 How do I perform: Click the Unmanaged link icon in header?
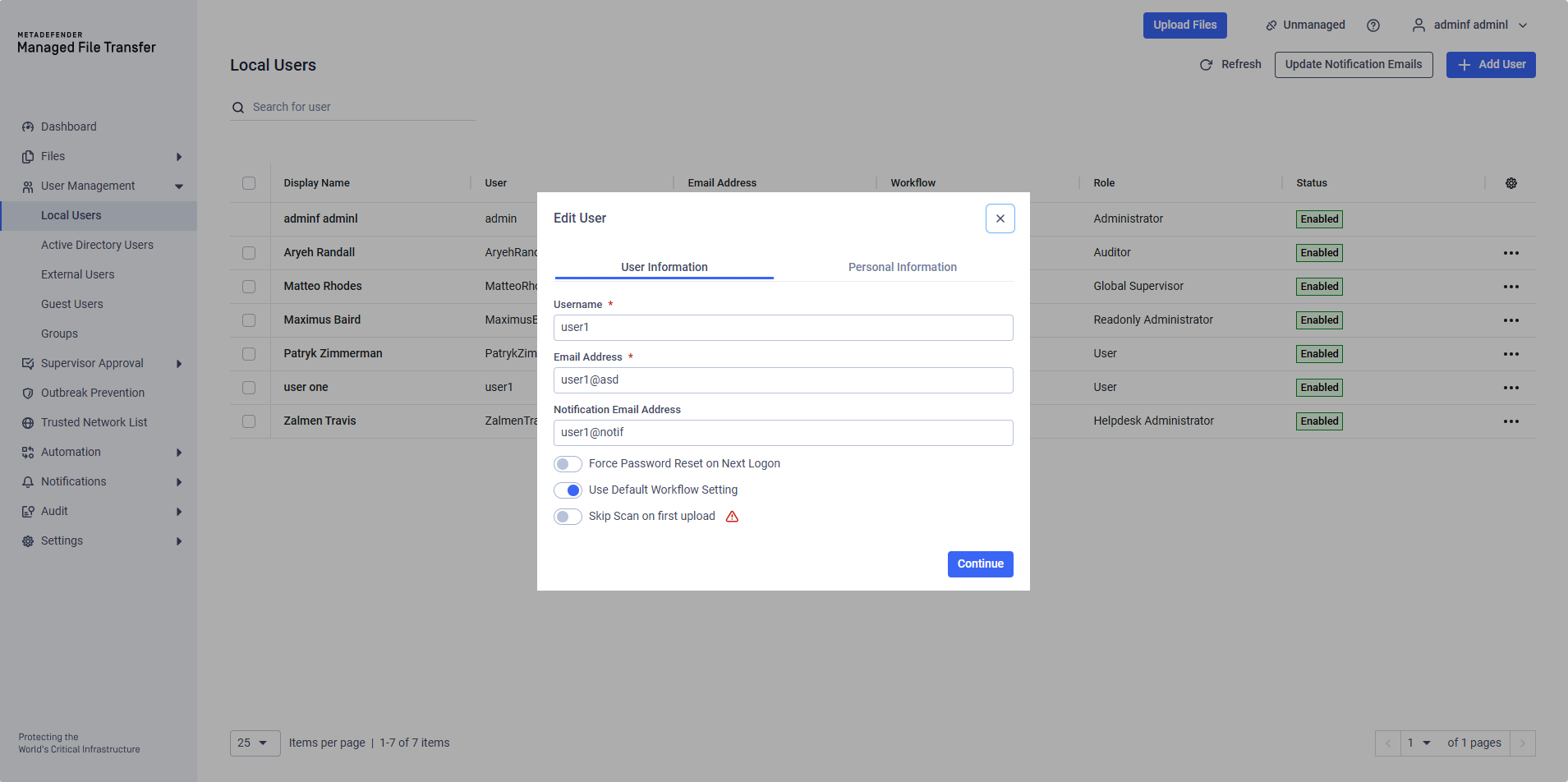[1271, 25]
